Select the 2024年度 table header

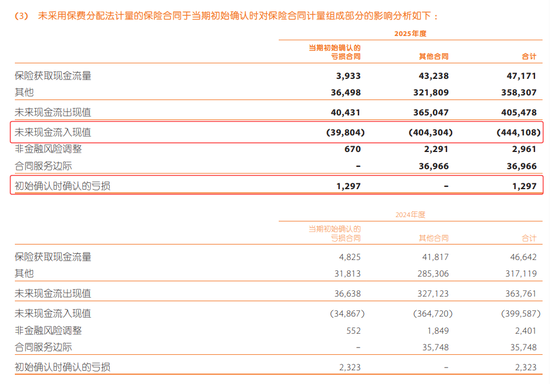(410, 215)
